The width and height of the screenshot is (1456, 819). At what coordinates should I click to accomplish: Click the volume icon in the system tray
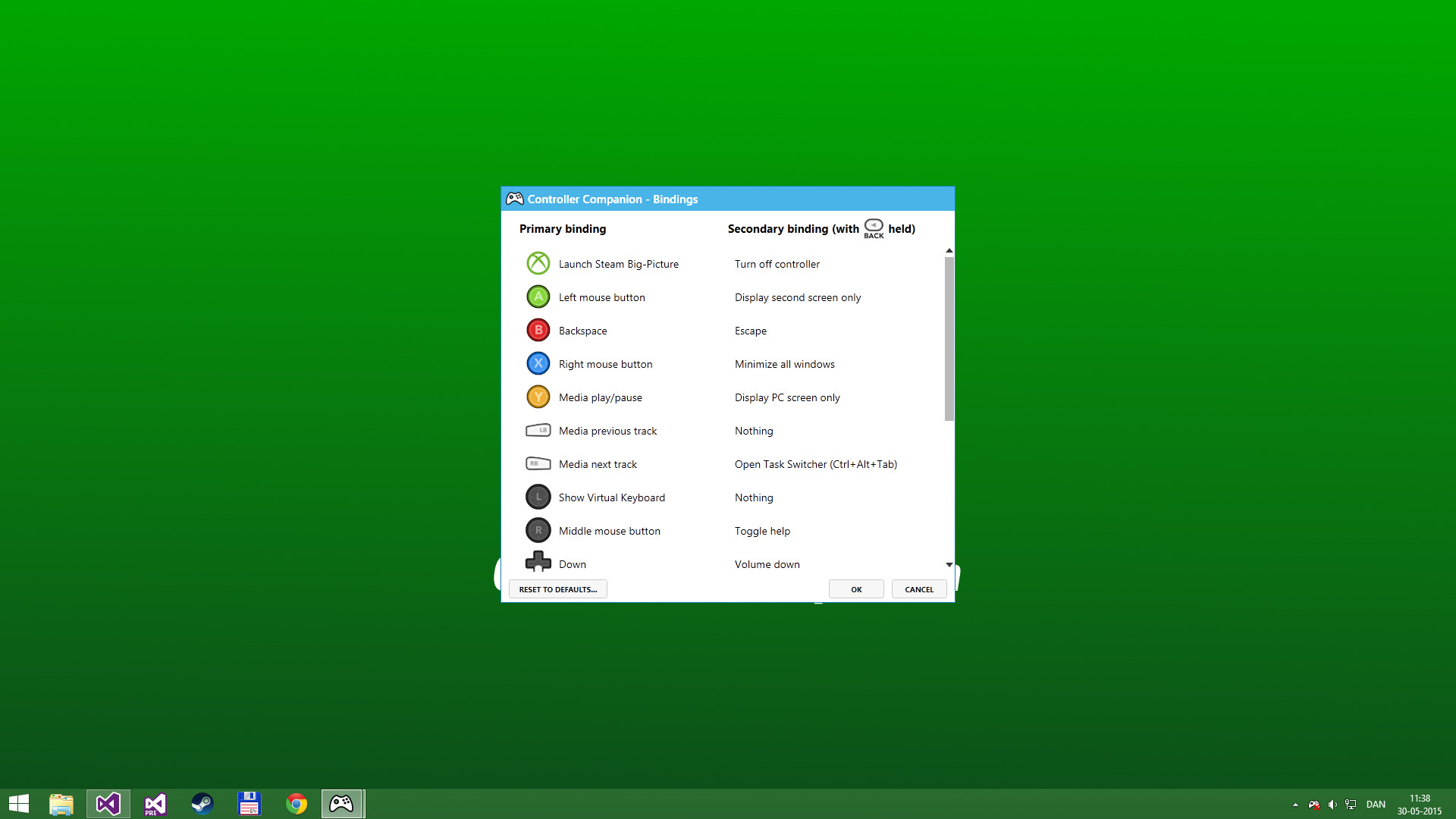click(1333, 805)
